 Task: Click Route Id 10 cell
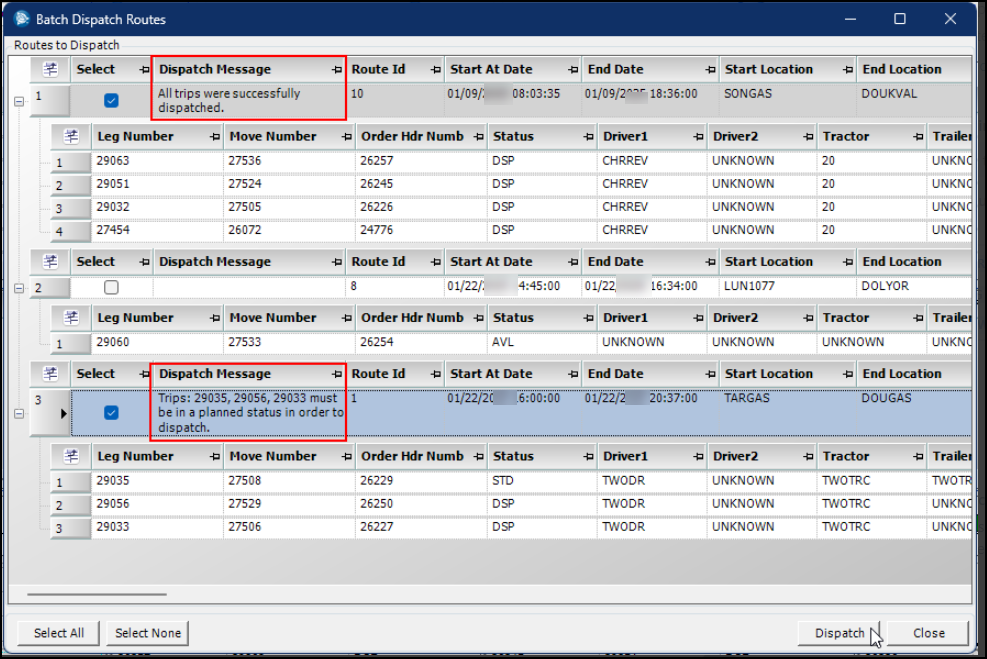395,101
